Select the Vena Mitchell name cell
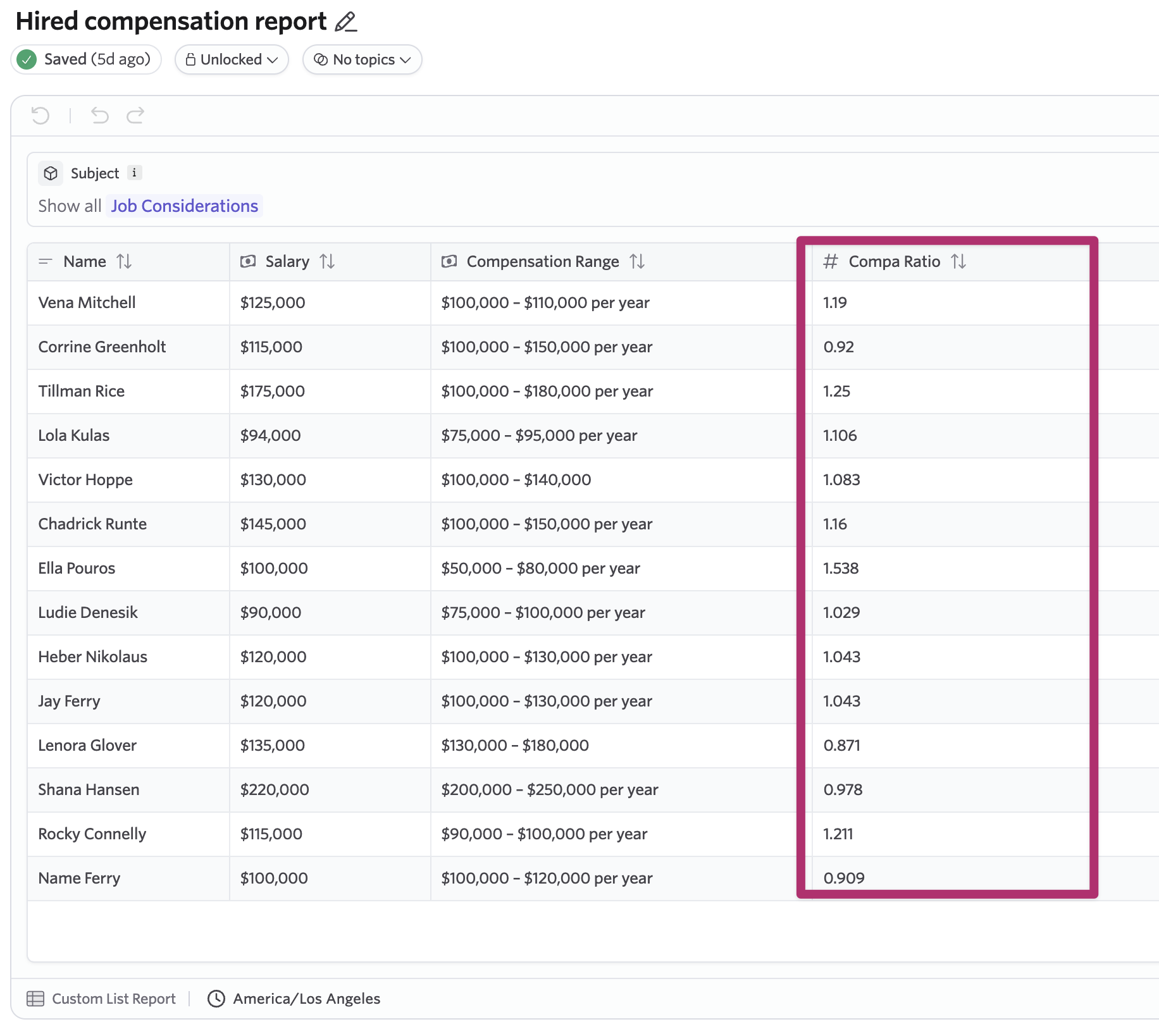The image size is (1159, 1036). point(87,303)
